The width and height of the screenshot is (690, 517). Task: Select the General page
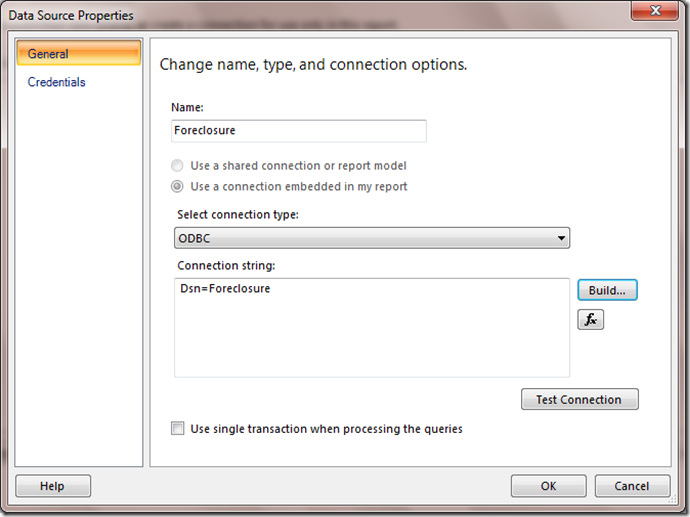[79, 54]
